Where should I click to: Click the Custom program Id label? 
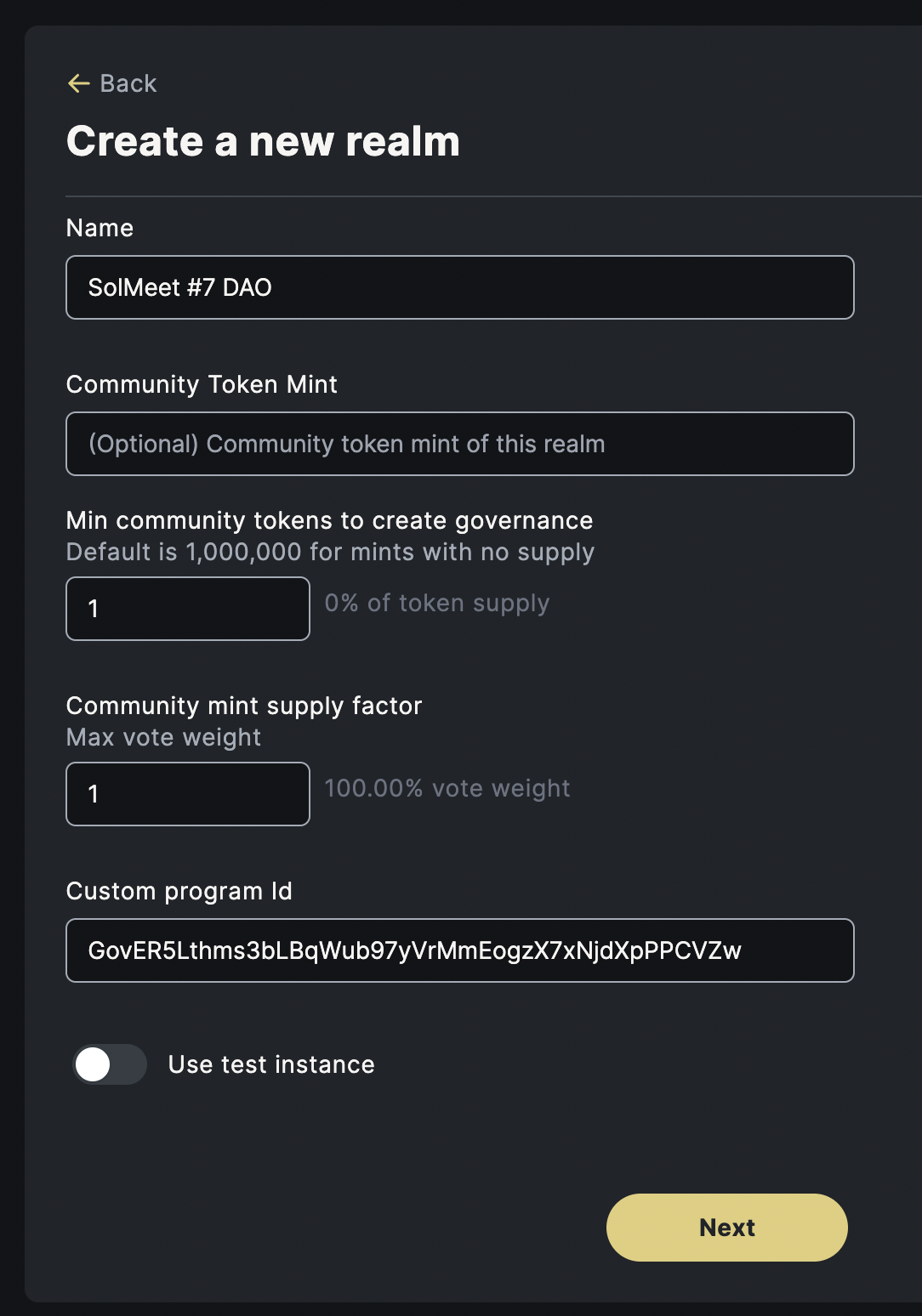(179, 891)
